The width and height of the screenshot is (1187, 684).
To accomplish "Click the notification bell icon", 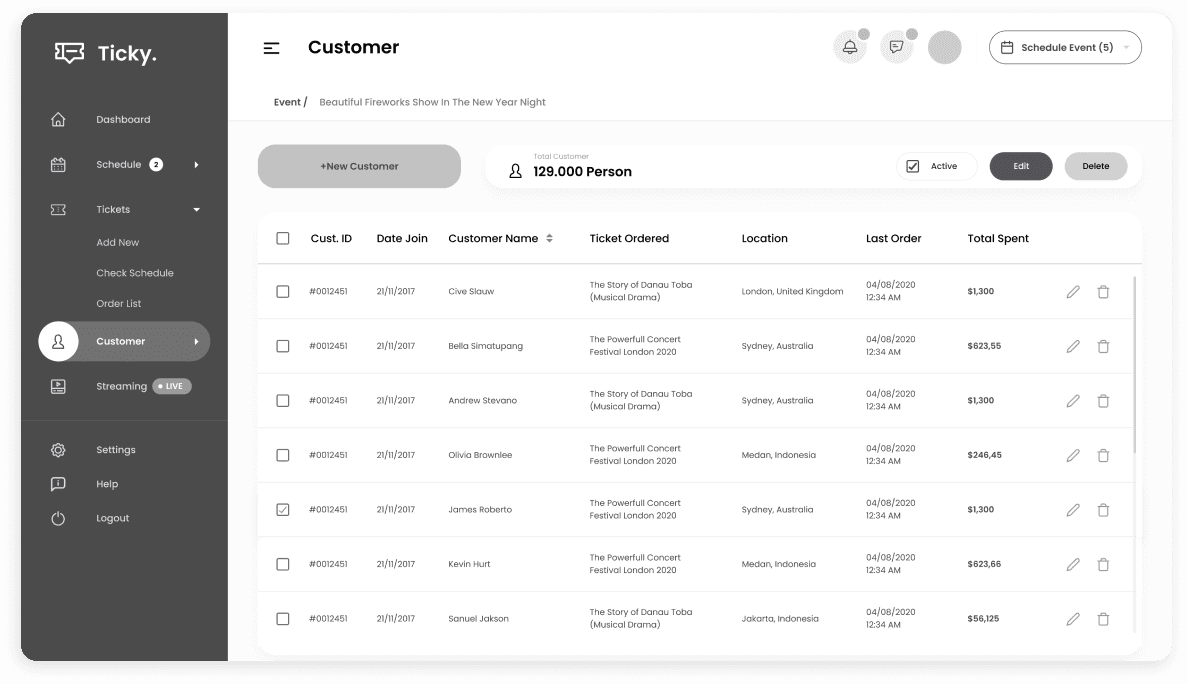I will [x=849, y=46].
